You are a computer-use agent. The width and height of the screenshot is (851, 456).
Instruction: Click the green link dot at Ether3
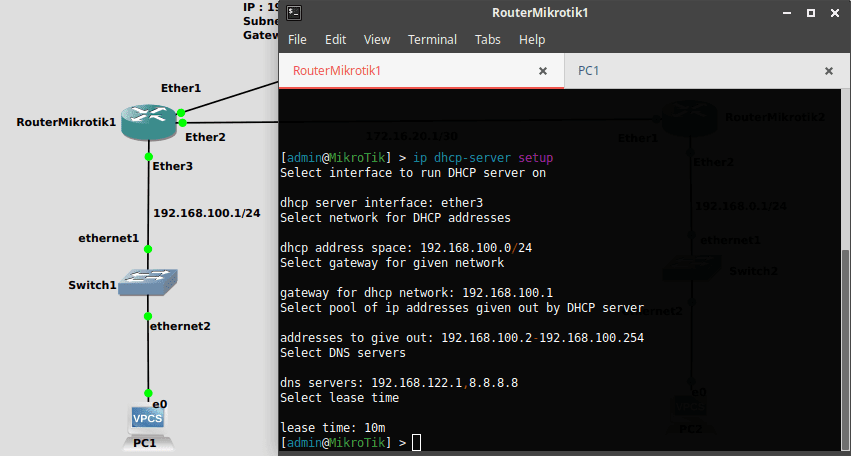149,156
